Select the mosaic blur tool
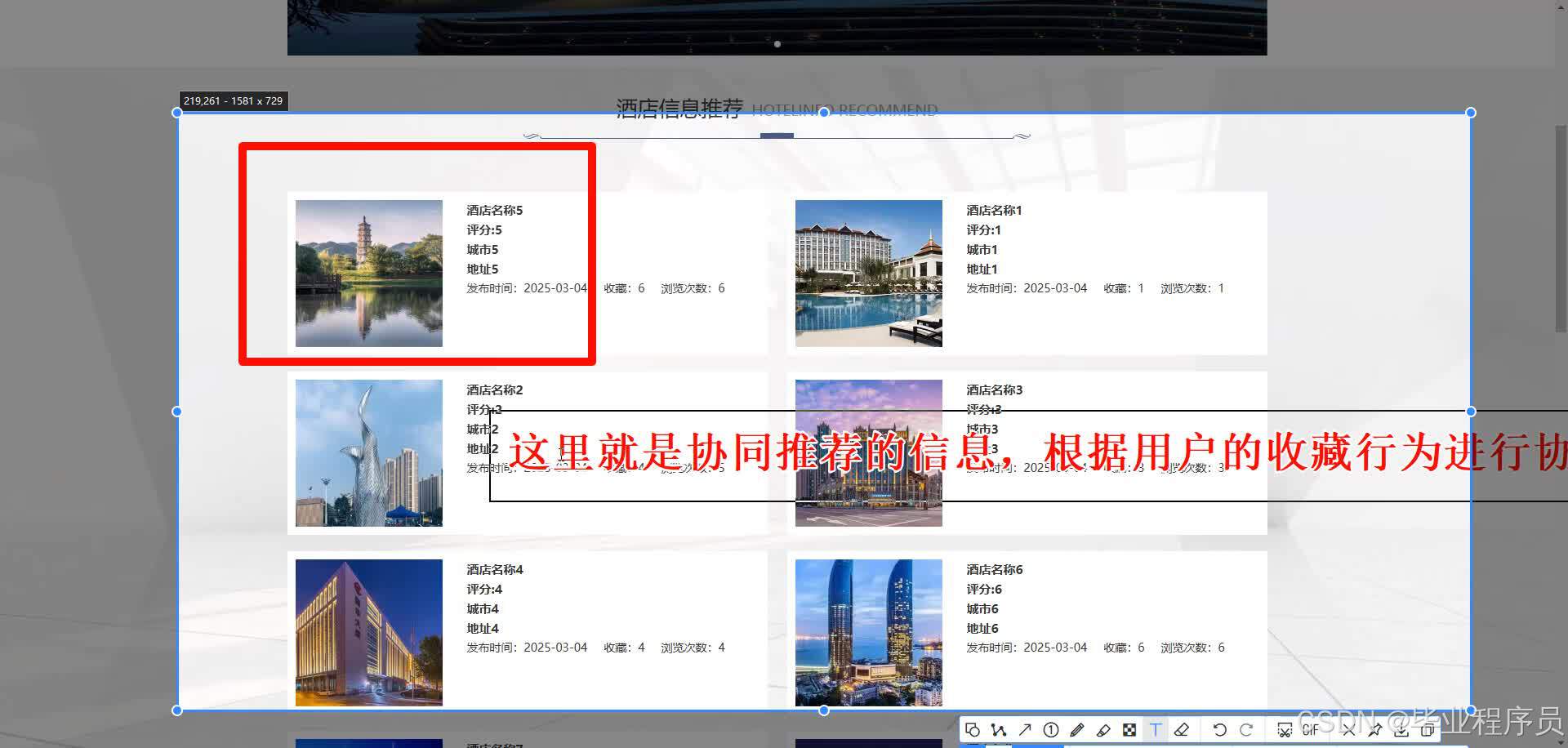The width and height of the screenshot is (1568, 748). tap(1129, 729)
